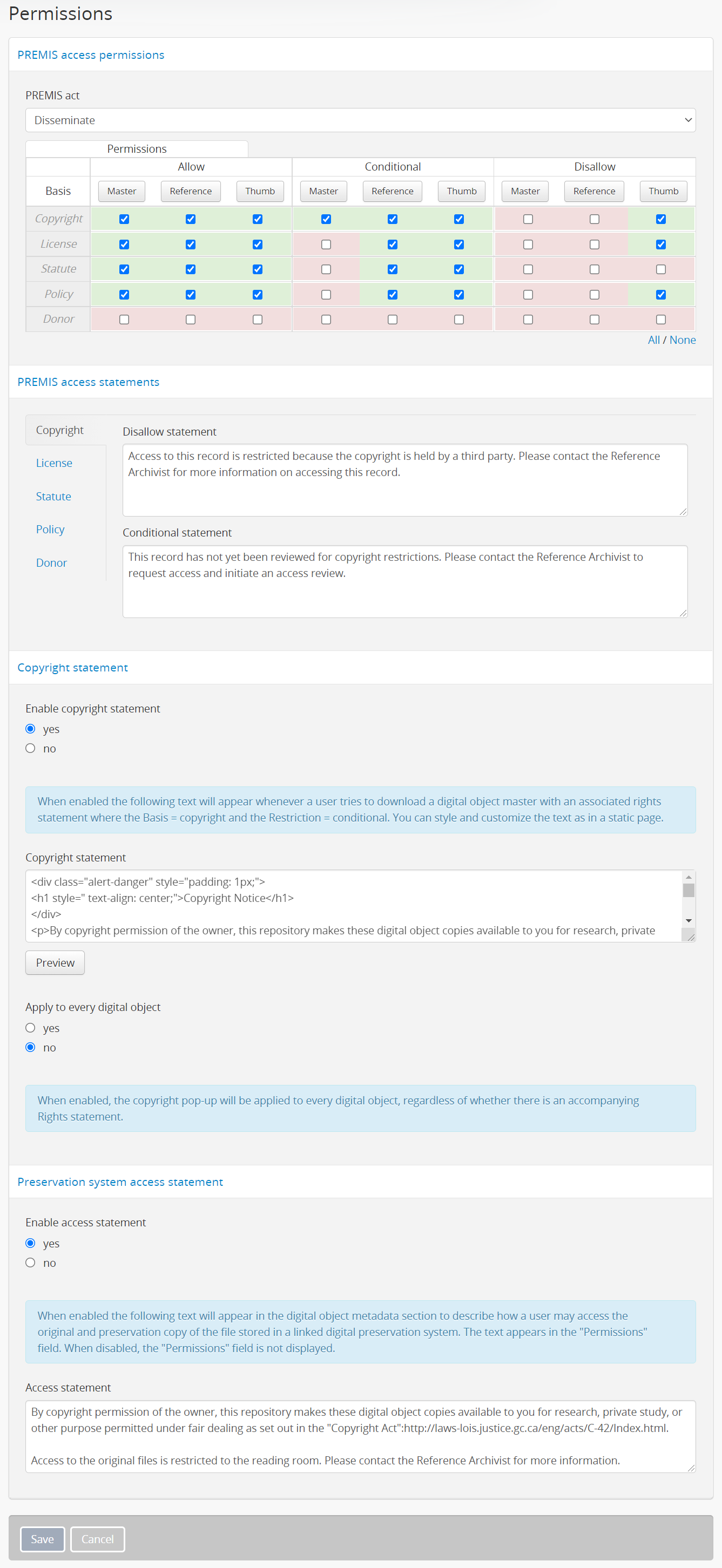Viewport: 722px width, 1568px height.
Task: Set Apply to every digital object to yes
Action: (x=30, y=1028)
